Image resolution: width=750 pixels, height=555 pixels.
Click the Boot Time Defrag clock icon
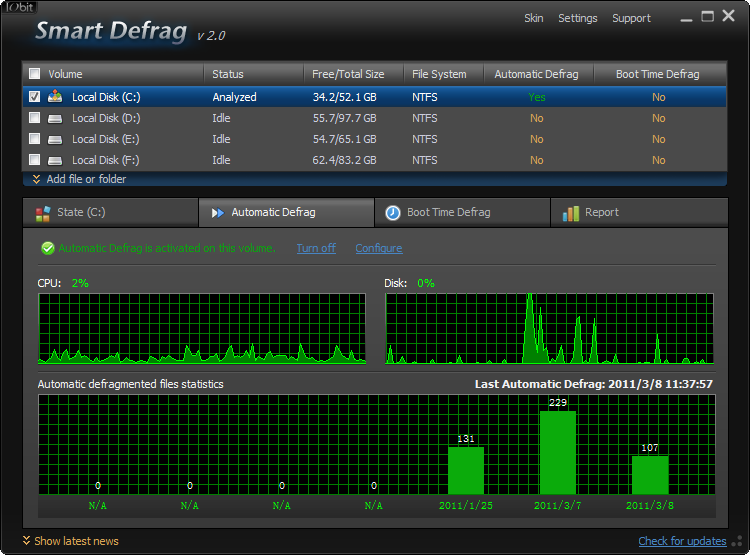pos(393,212)
